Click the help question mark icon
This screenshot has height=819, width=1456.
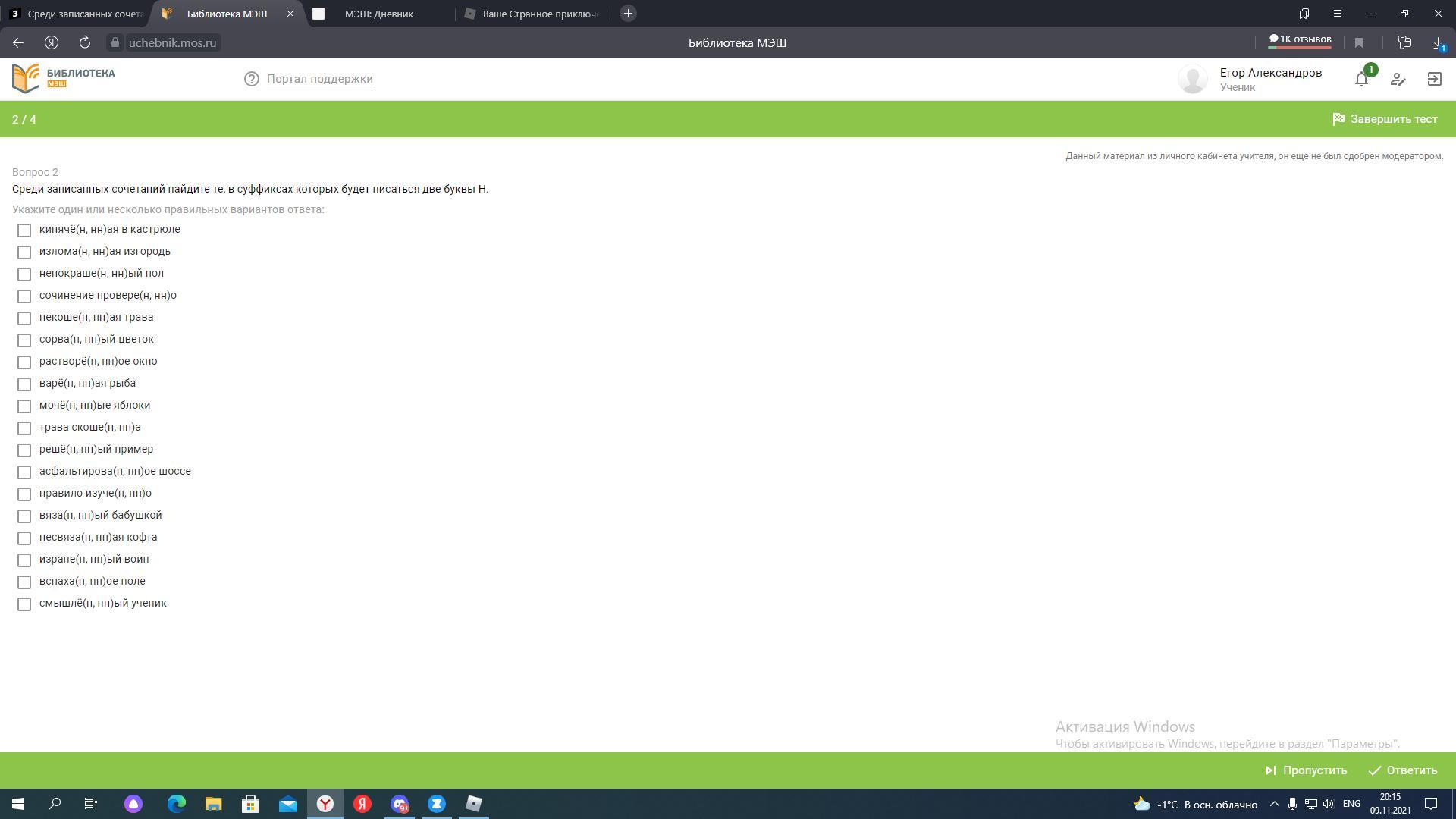point(252,79)
